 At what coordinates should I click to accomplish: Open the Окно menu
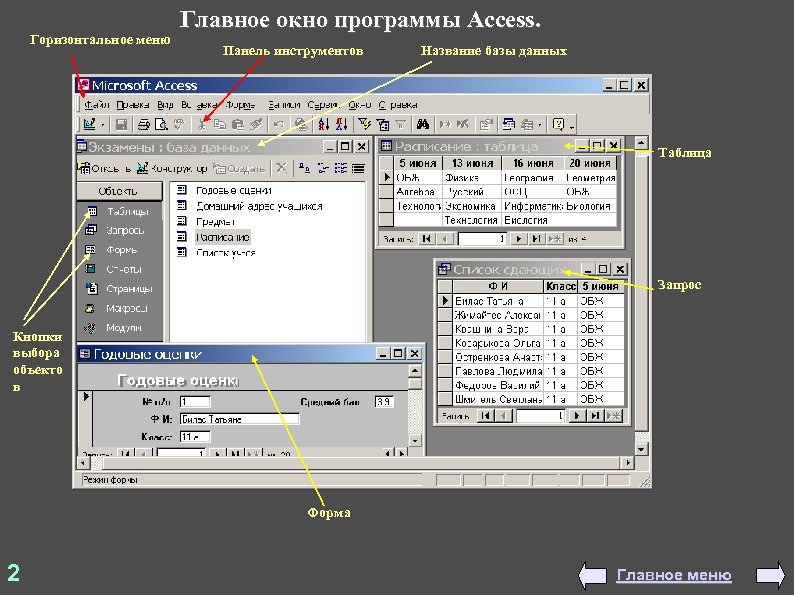click(x=360, y=105)
